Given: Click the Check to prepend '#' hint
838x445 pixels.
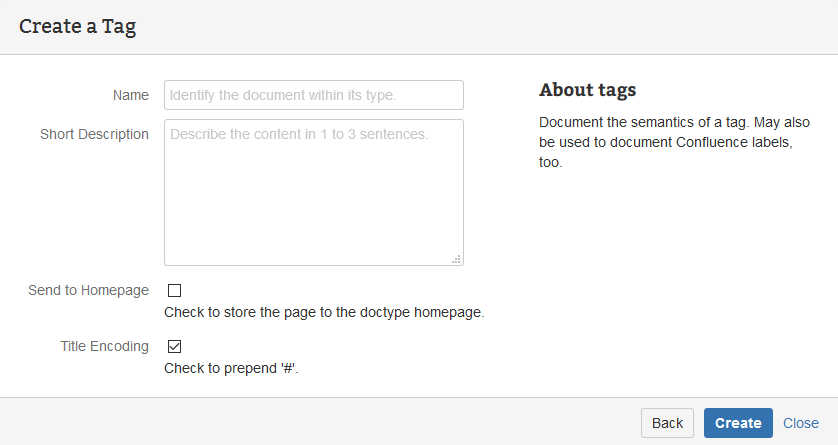Looking at the screenshot, I should [x=231, y=368].
